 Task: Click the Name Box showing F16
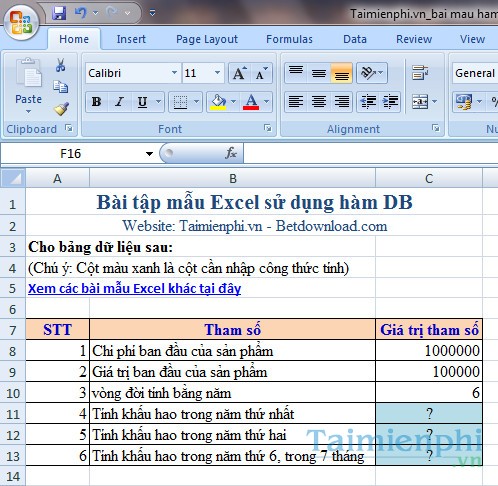tap(71, 154)
